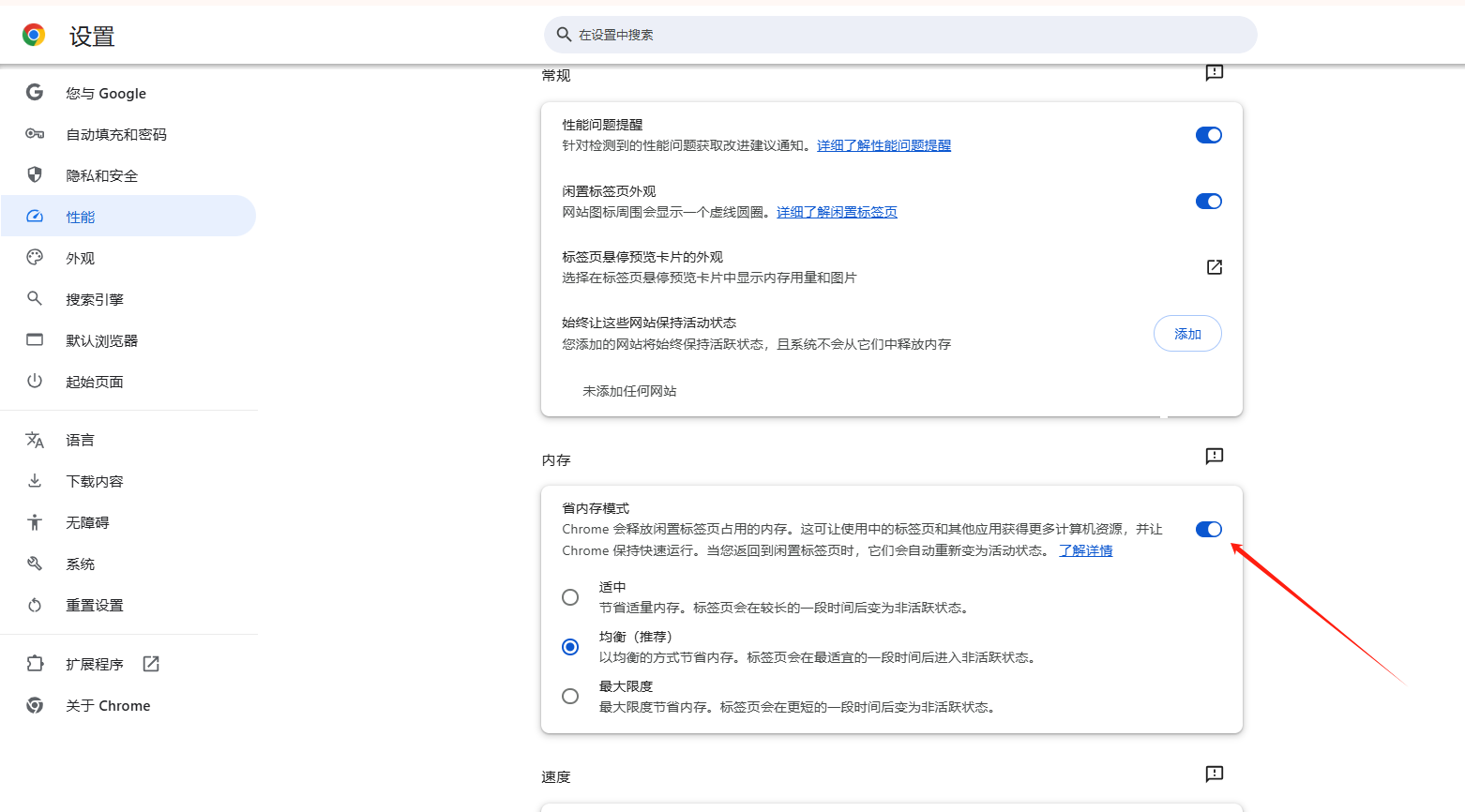Click the 未添加任何网站 text
Image resolution: width=1465 pixels, height=812 pixels.
629,391
